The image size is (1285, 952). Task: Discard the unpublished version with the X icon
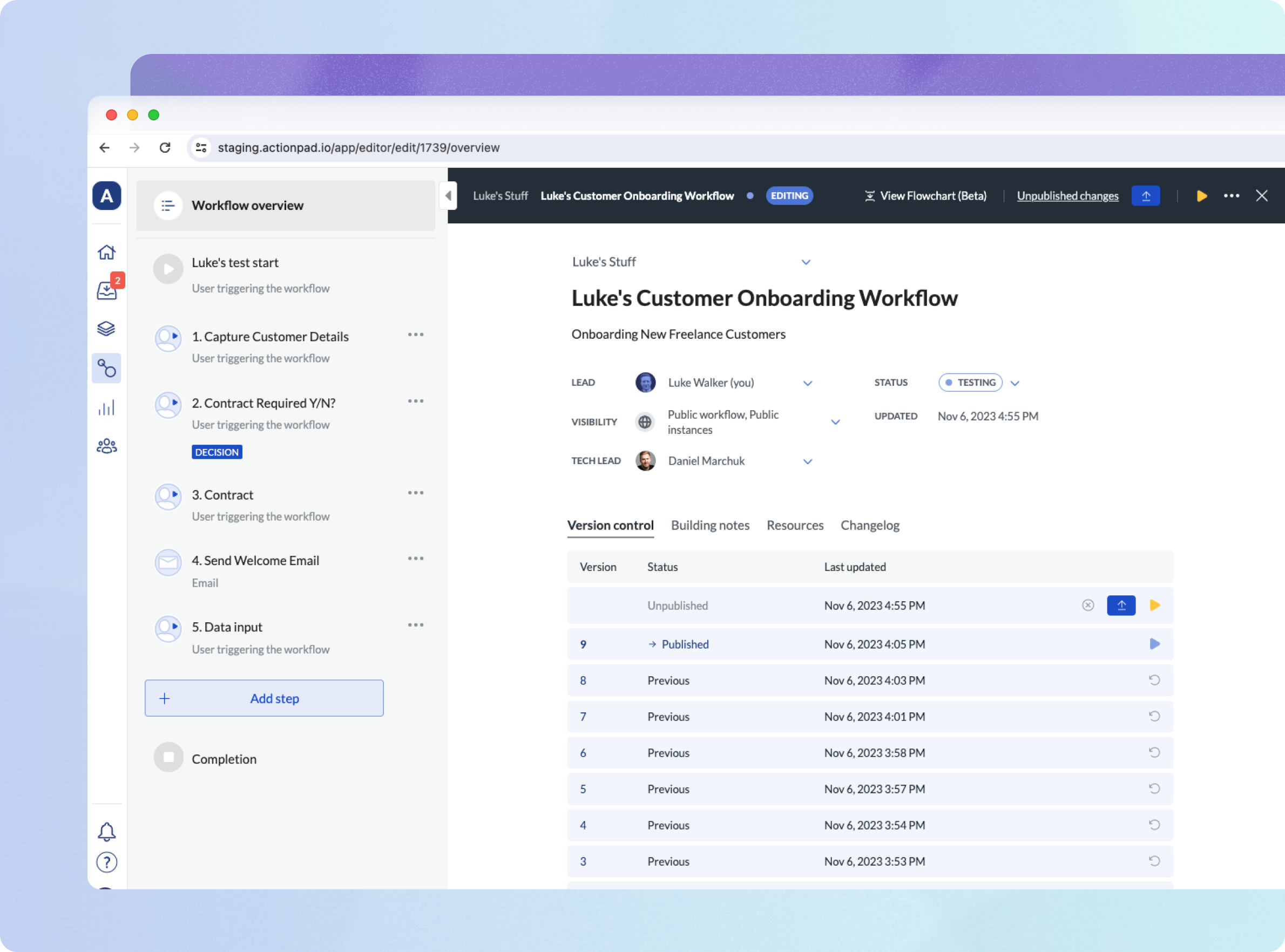[x=1088, y=605]
